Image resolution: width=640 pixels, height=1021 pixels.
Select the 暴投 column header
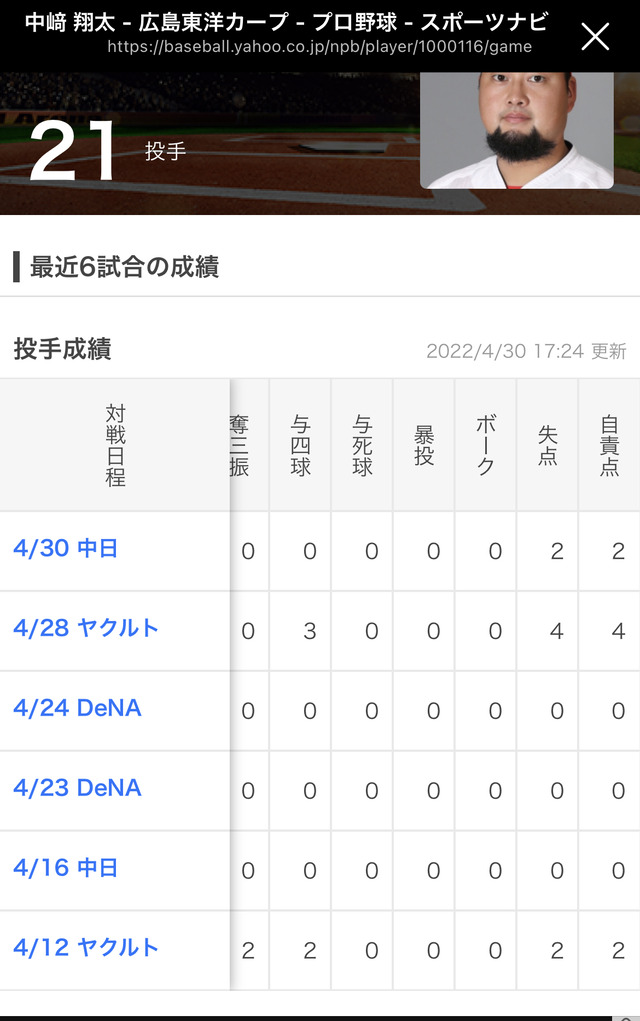point(424,445)
